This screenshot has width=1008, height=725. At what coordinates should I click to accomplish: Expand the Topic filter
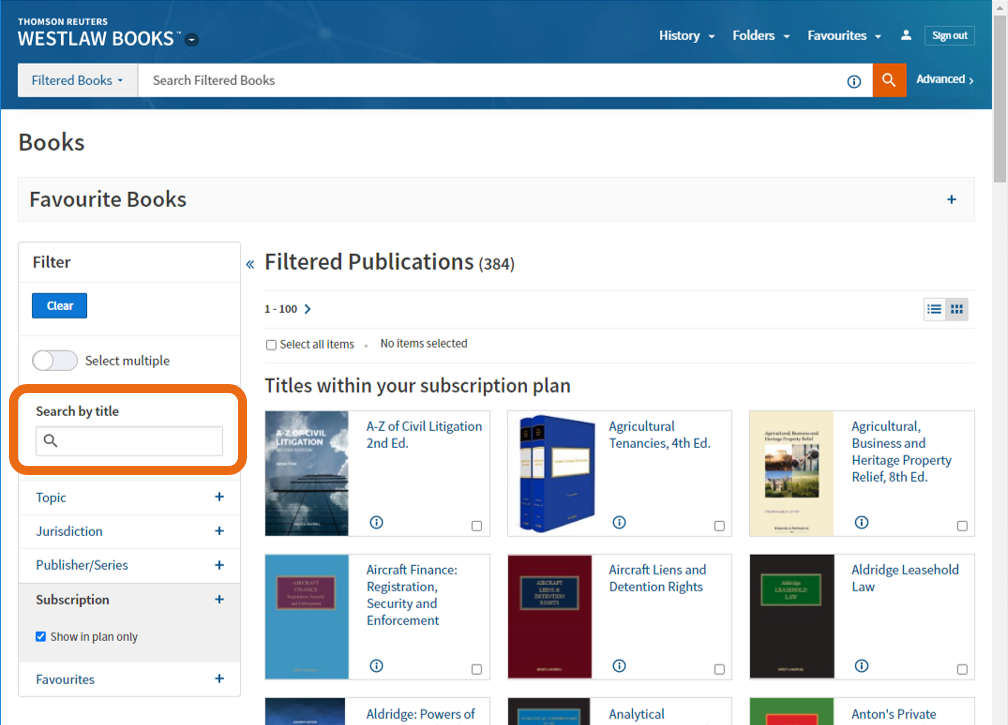point(219,497)
